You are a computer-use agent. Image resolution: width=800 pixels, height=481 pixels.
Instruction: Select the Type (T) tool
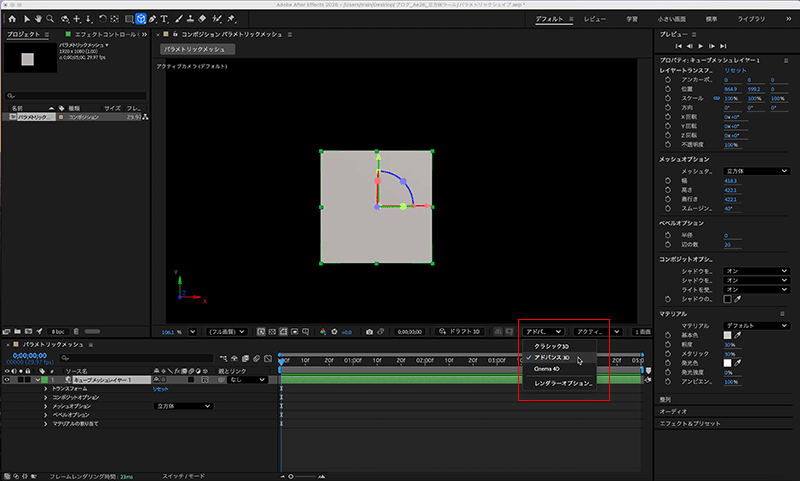[x=164, y=18]
